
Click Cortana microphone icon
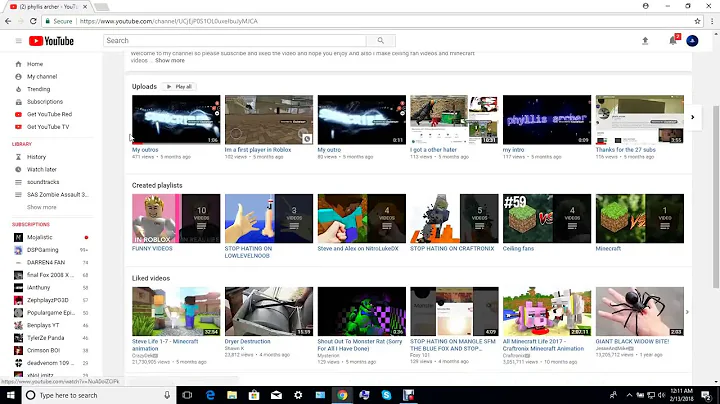click(x=167, y=395)
